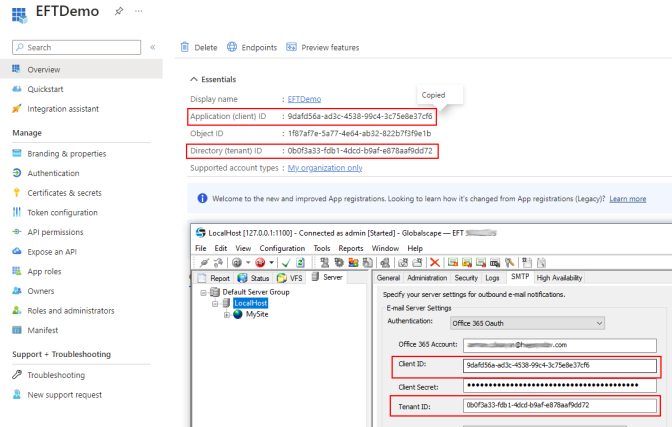Collapse the left sidebar menu

[153, 47]
